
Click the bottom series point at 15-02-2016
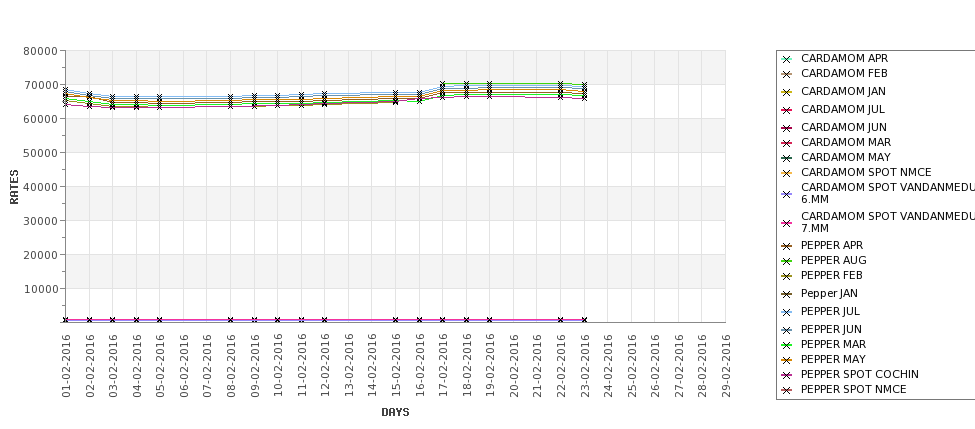[x=395, y=320]
